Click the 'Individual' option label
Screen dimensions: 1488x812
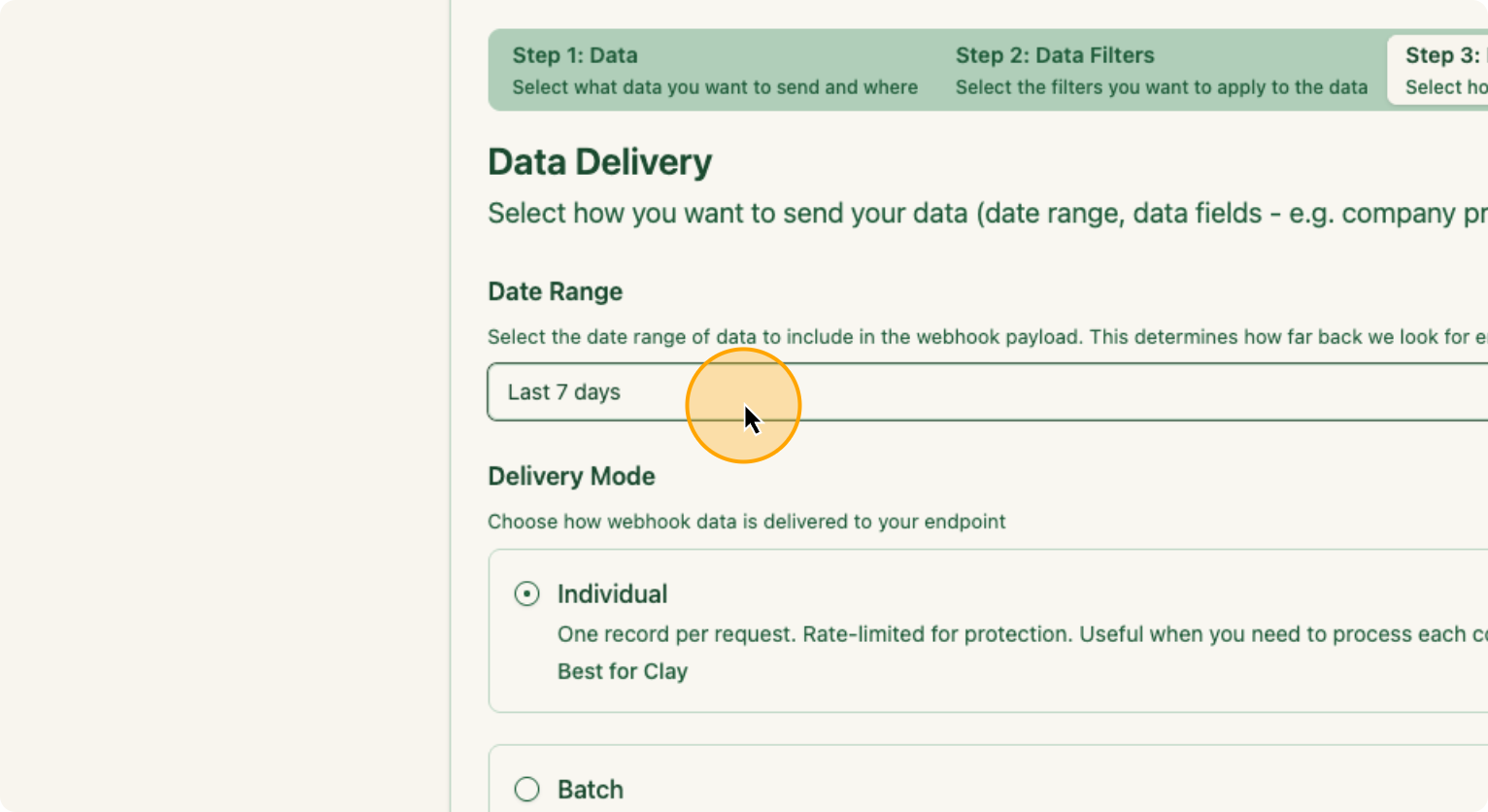click(612, 593)
